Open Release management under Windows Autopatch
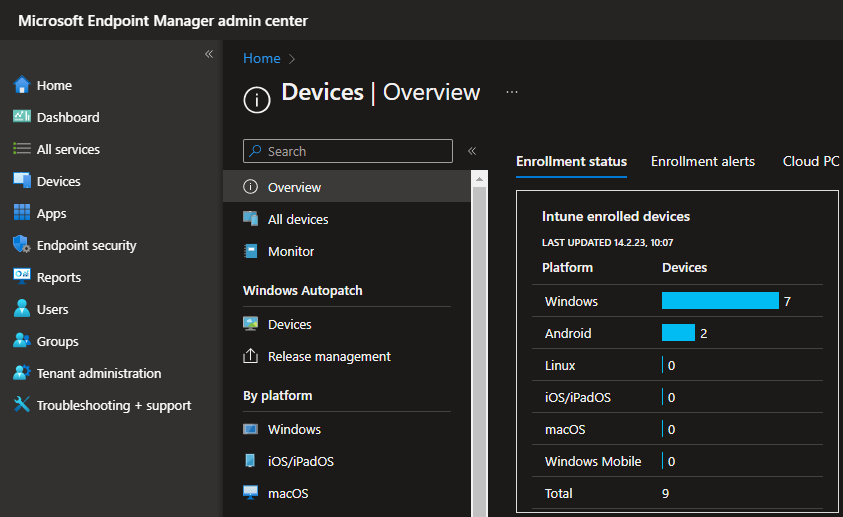843x517 pixels. (x=328, y=356)
